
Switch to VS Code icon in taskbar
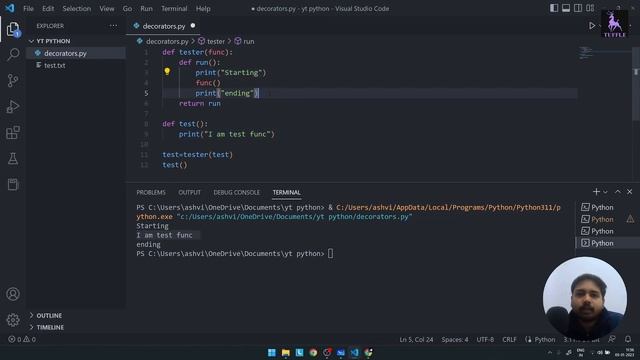pos(354,353)
